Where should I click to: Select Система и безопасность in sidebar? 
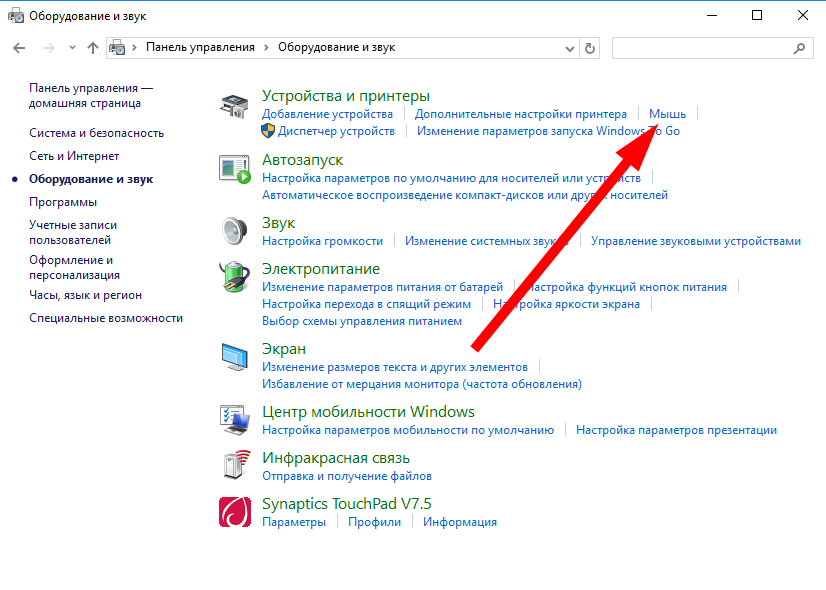click(96, 133)
